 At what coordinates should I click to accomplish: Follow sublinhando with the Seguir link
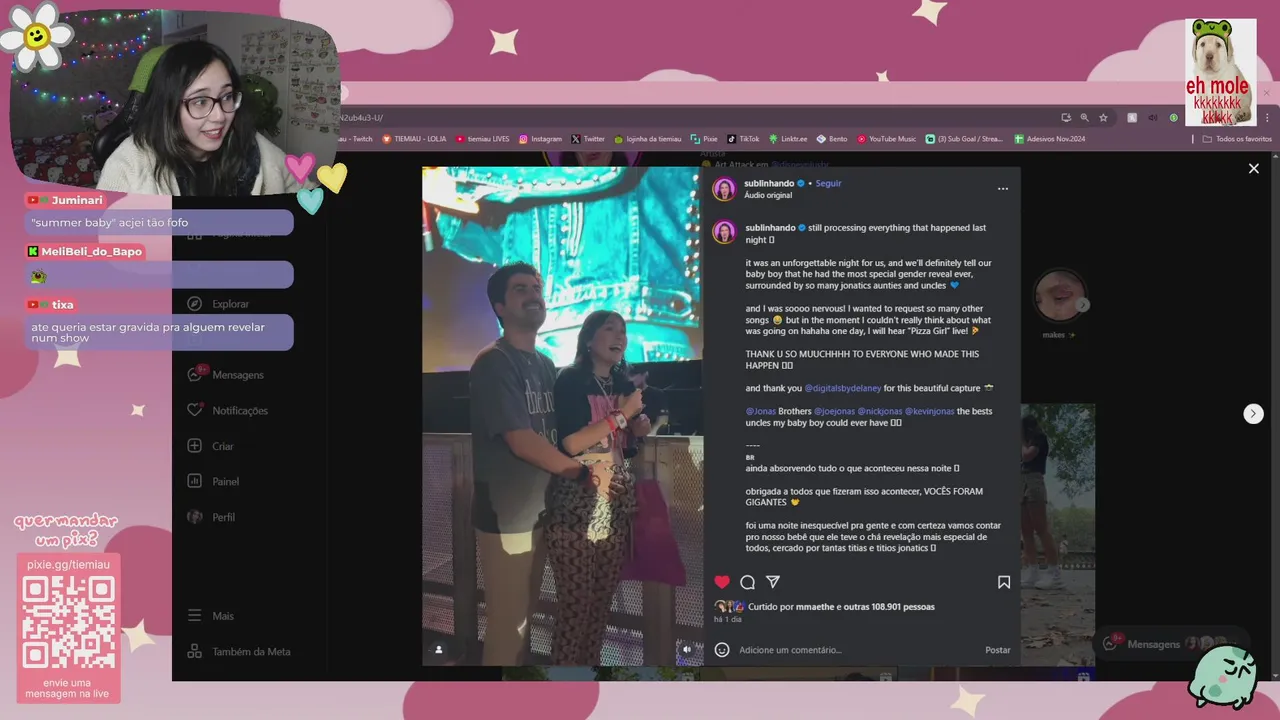coord(828,183)
